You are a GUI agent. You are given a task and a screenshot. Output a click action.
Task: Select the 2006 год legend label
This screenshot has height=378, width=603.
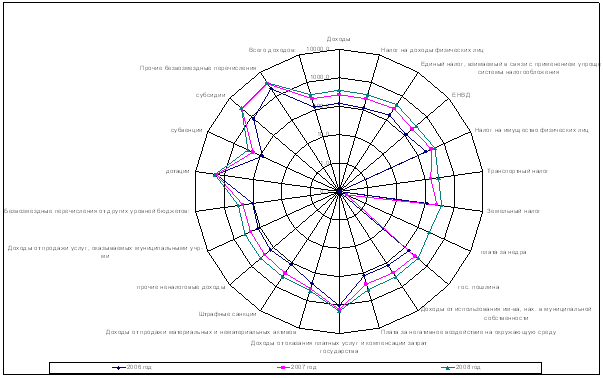(139, 367)
